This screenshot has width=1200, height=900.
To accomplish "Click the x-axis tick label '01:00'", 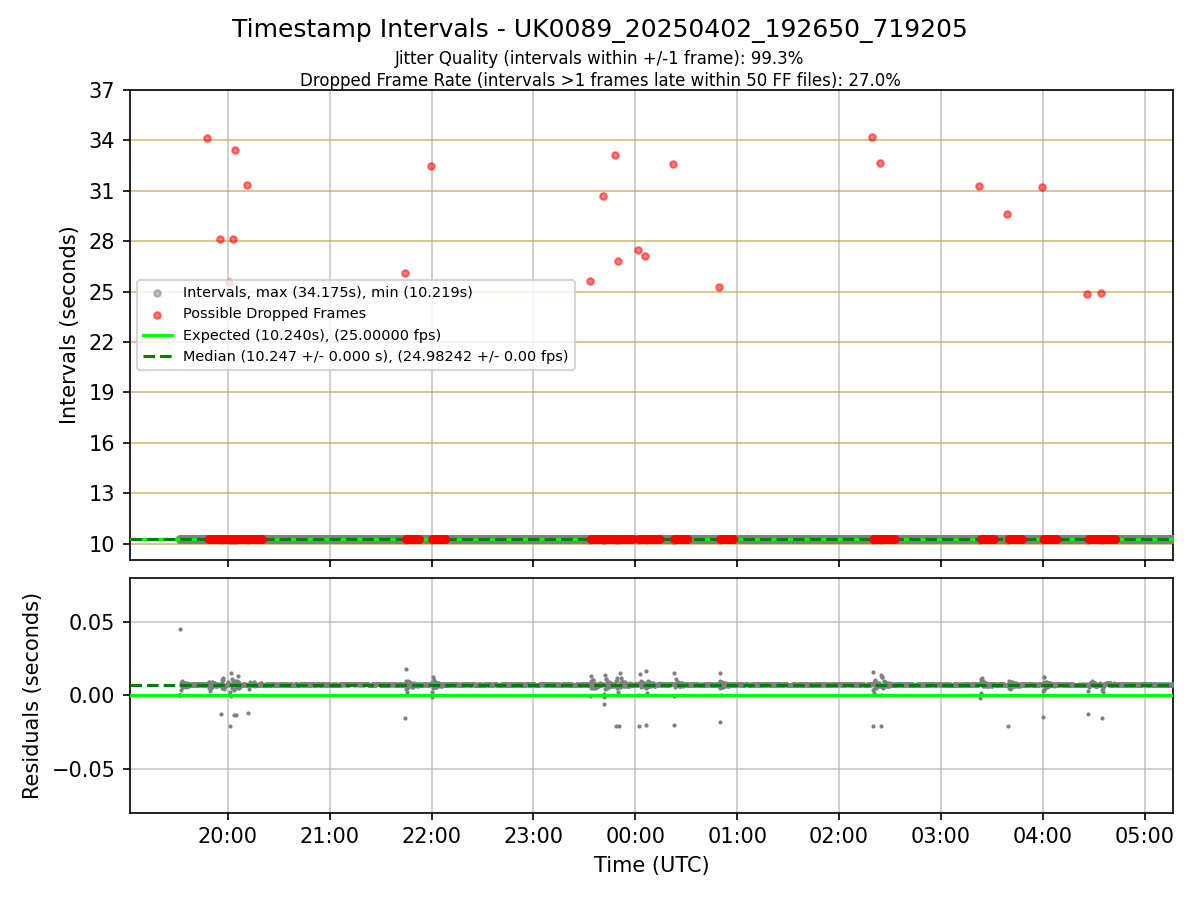I will click(737, 834).
